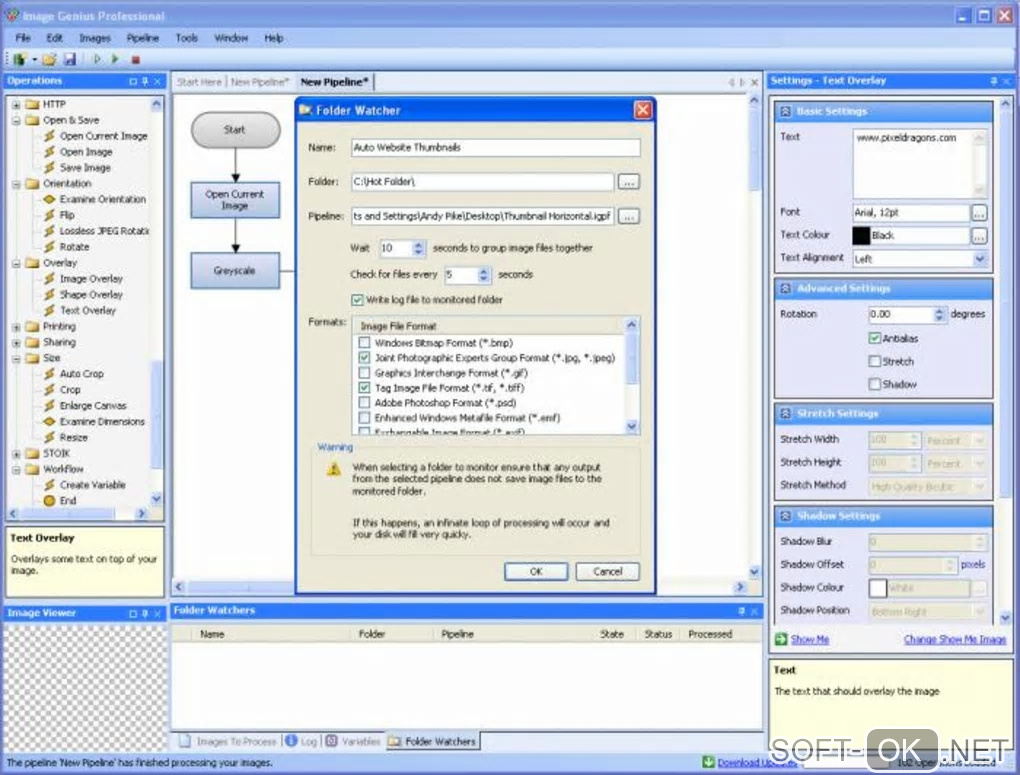
Task: Switch to the Start Here tab
Action: point(199,82)
